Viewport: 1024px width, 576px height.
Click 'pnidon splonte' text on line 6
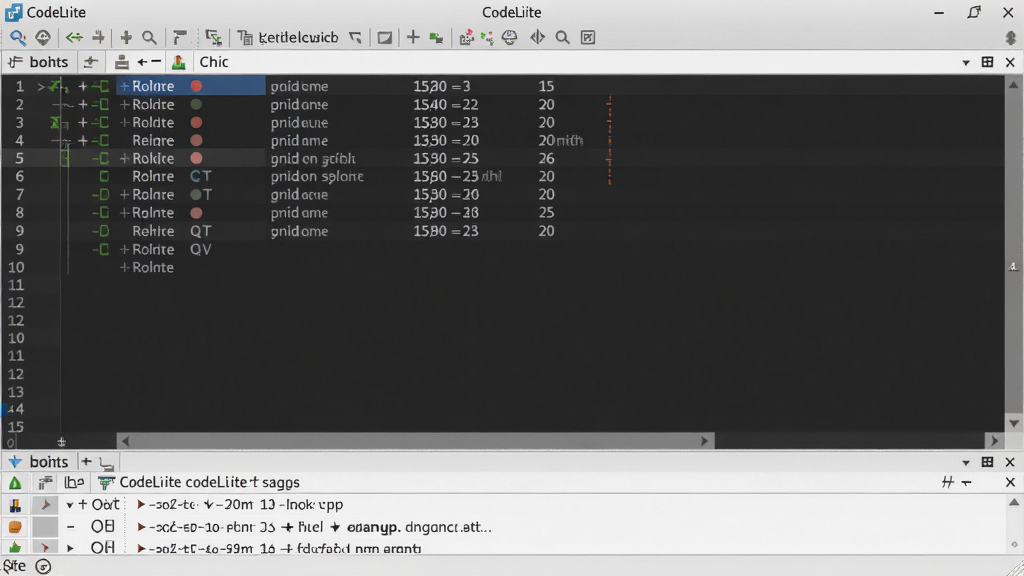pos(317,176)
